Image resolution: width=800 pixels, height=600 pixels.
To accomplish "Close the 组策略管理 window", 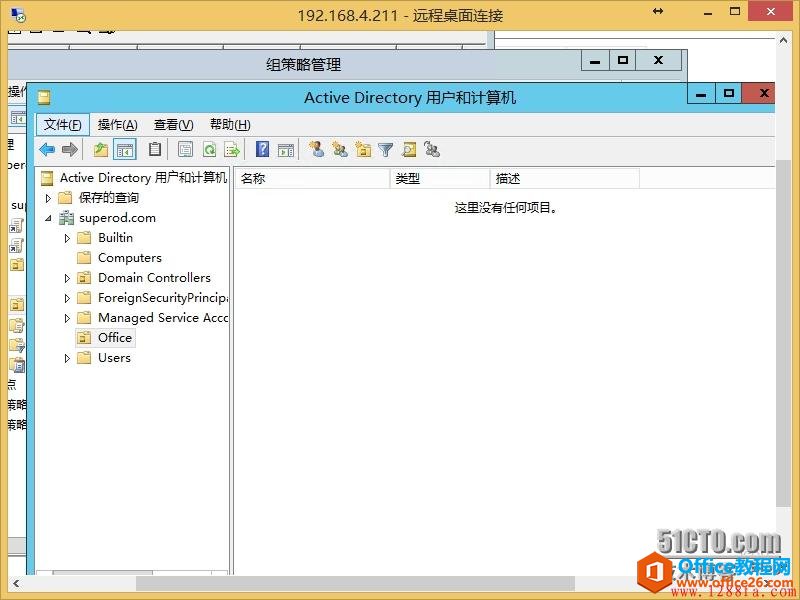I will coord(658,61).
